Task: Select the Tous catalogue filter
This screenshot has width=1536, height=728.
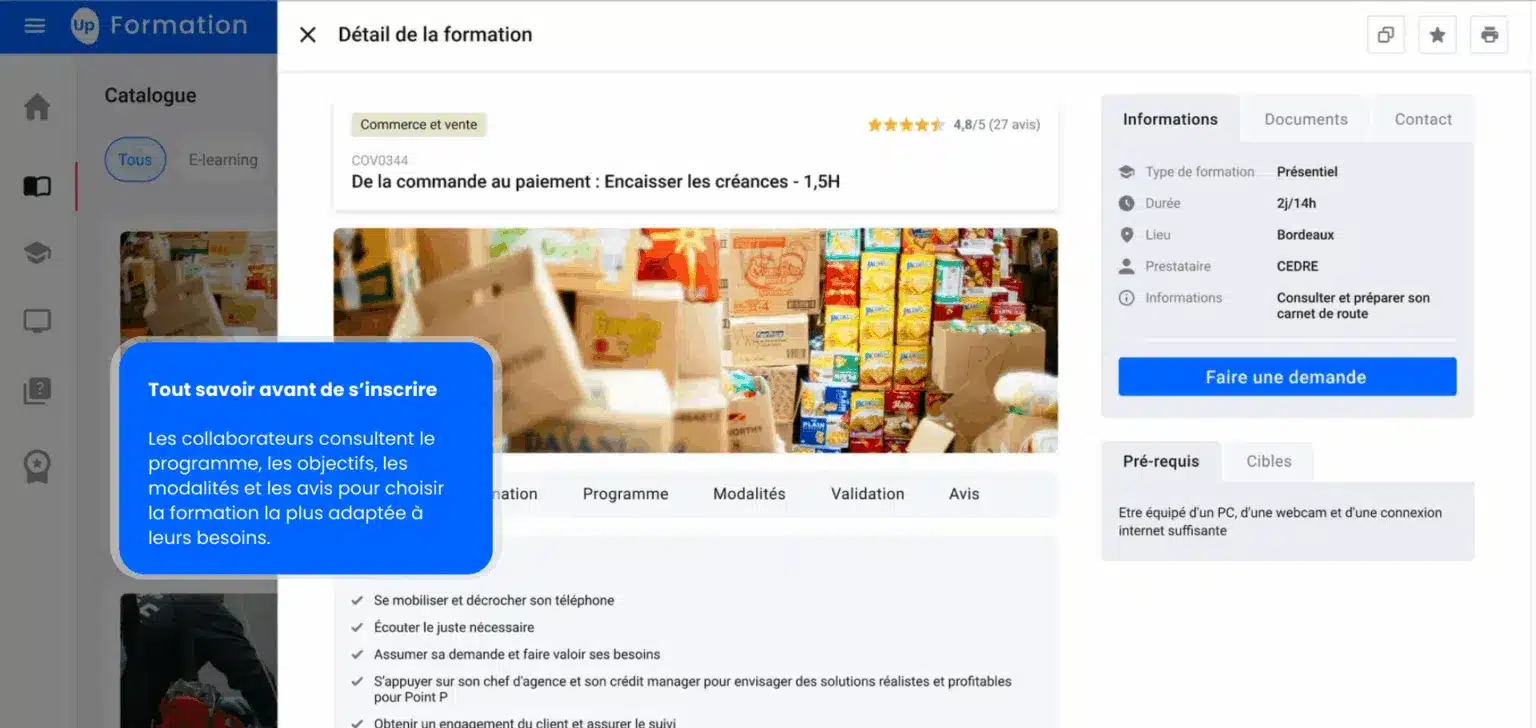Action: click(x=135, y=160)
